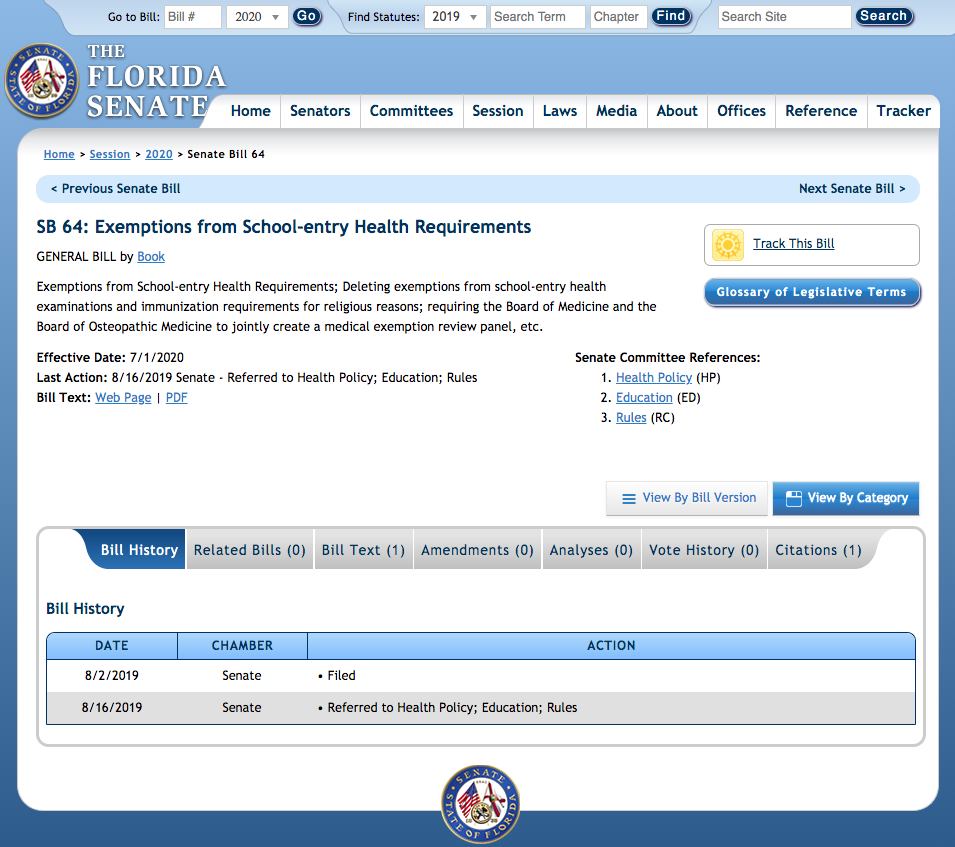Click the Senate seal at page bottom
955x847 pixels.
point(480,804)
